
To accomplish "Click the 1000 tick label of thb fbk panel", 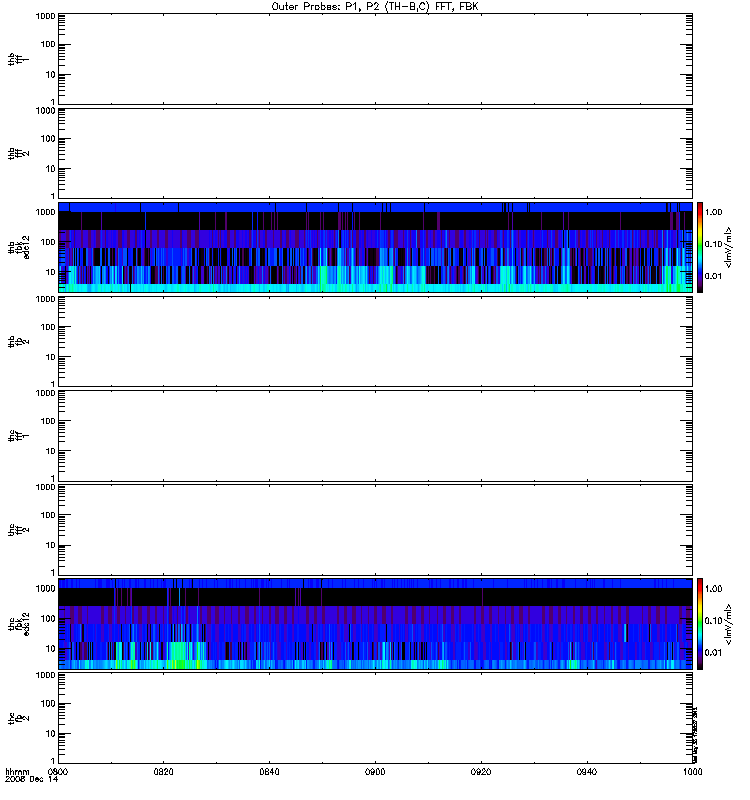I will click(x=45, y=212).
